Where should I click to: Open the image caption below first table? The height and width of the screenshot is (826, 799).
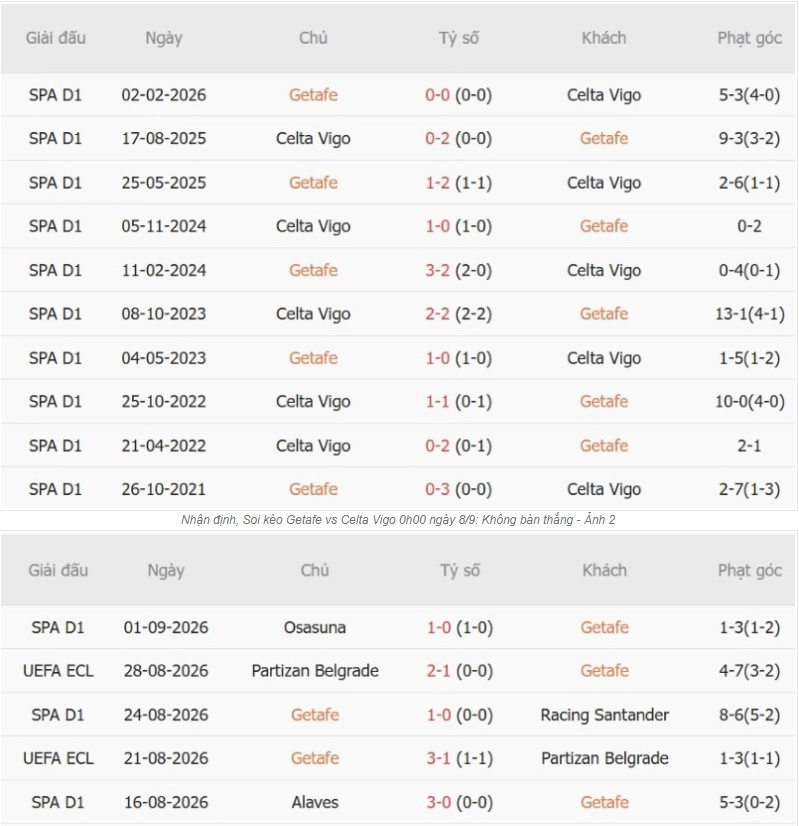(x=398, y=520)
